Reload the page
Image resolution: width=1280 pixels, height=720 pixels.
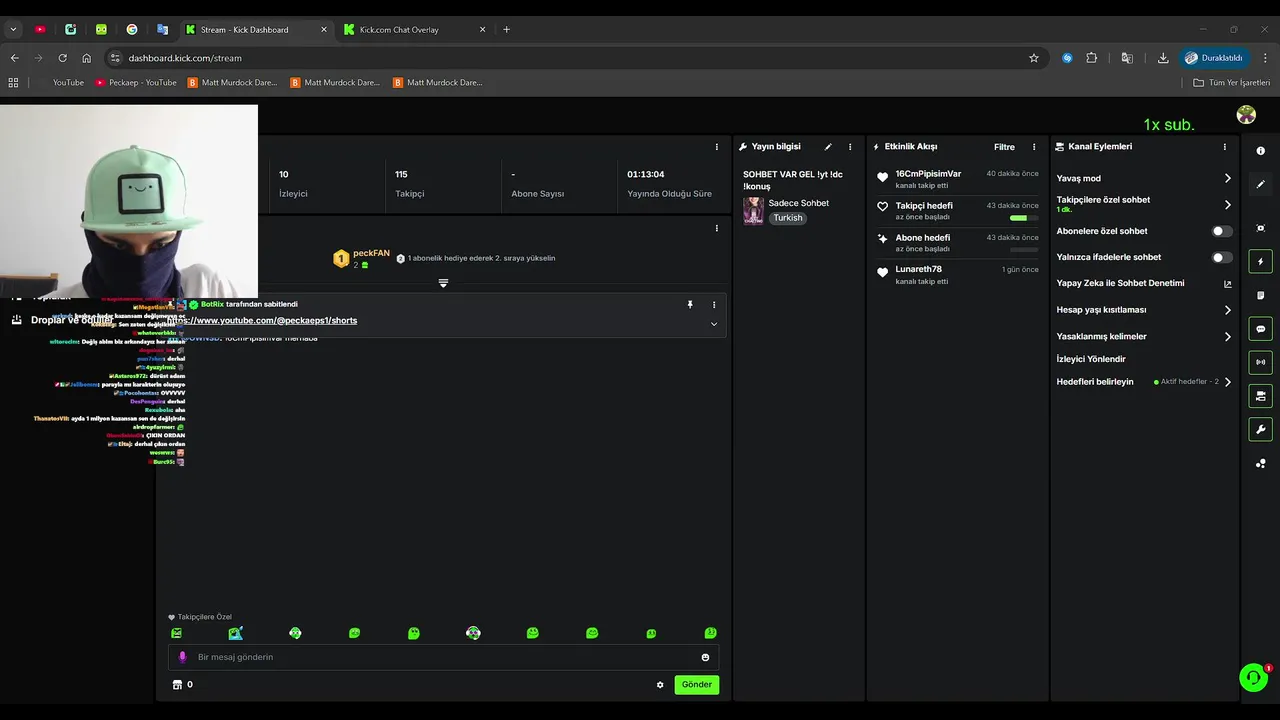(x=62, y=58)
